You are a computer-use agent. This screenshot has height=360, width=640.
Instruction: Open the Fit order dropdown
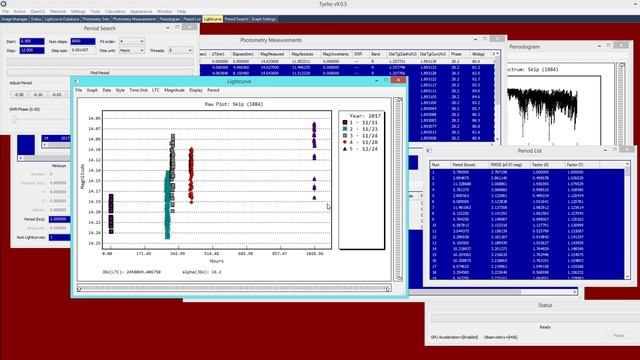(131, 41)
